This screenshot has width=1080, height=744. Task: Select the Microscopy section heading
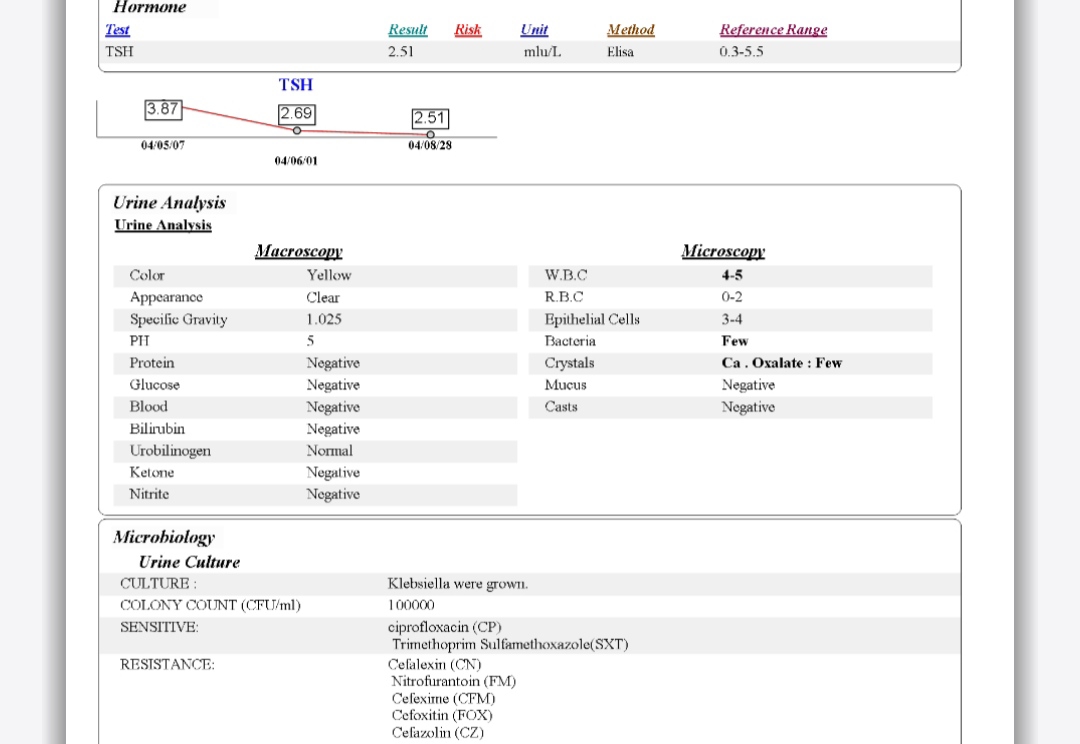(723, 251)
